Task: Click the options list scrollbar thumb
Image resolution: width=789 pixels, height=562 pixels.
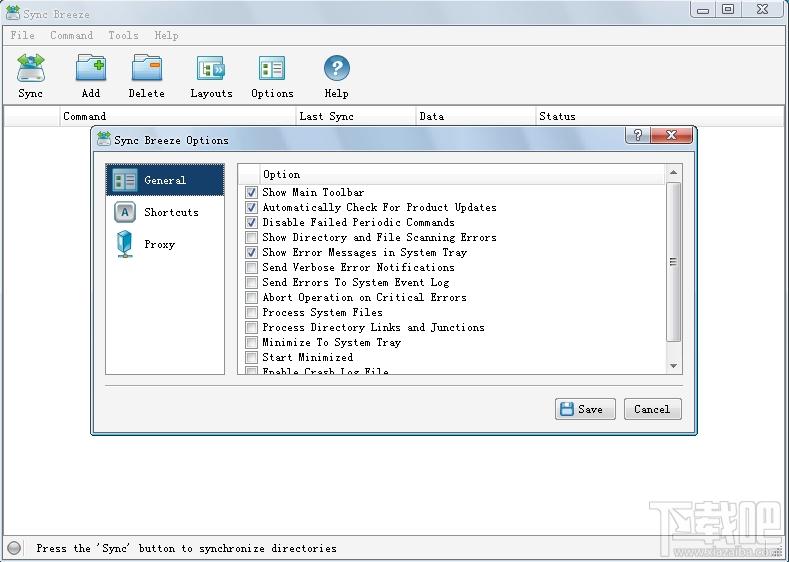Action: pyautogui.click(x=673, y=262)
